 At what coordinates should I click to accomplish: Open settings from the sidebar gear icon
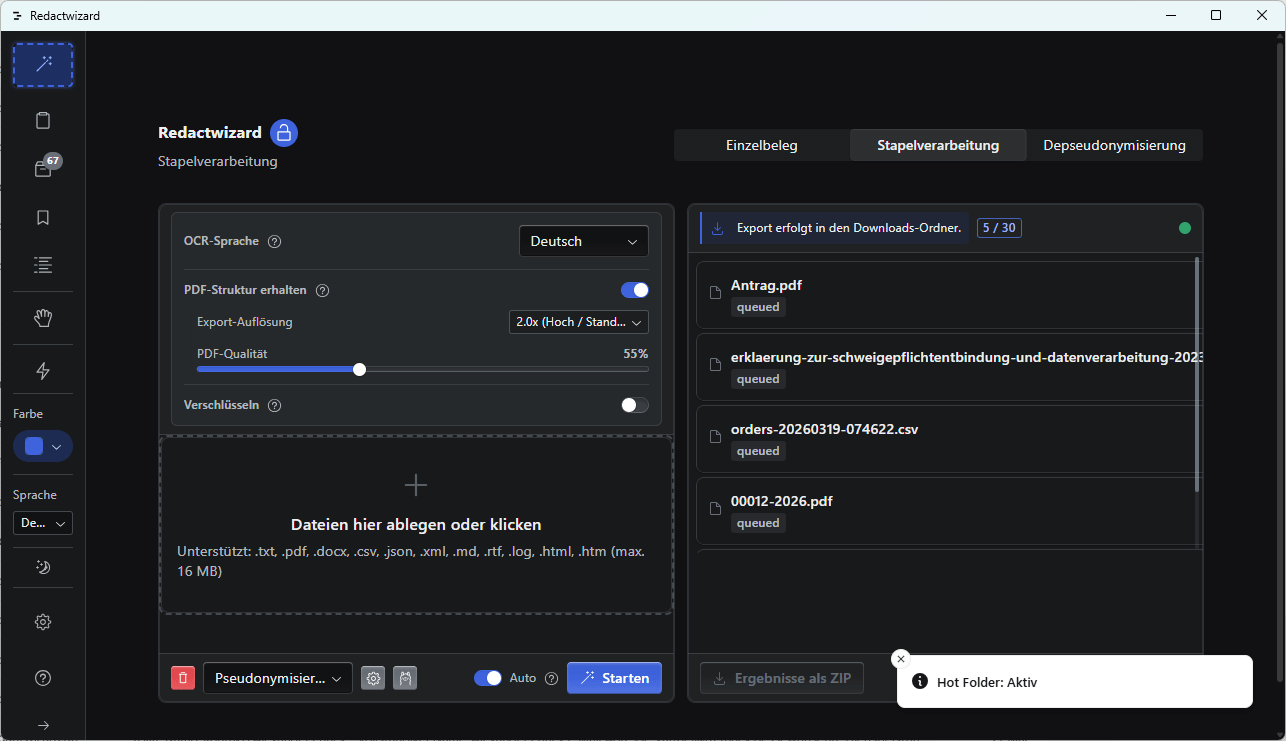click(43, 622)
